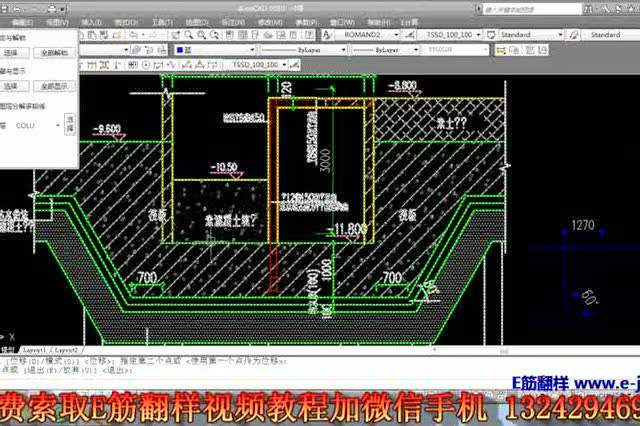Open the 绘图(D) menu
This screenshot has width=640, height=426.
[x=198, y=22]
